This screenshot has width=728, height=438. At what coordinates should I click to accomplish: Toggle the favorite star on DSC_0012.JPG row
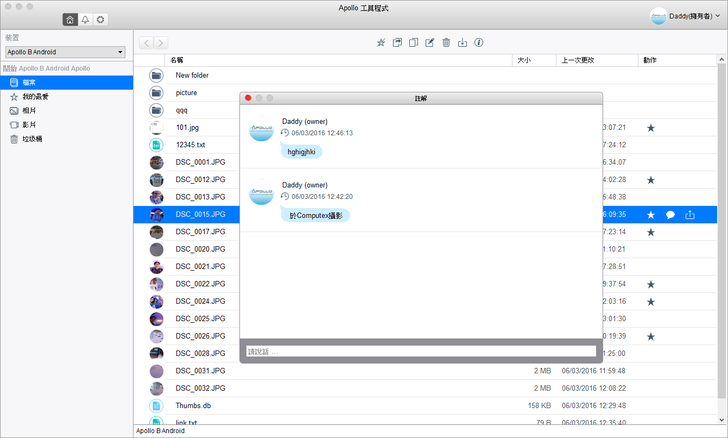point(651,180)
